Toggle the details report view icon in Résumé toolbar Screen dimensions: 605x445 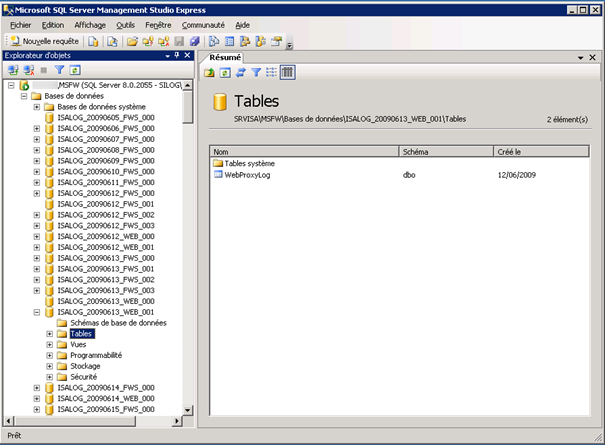click(x=287, y=72)
